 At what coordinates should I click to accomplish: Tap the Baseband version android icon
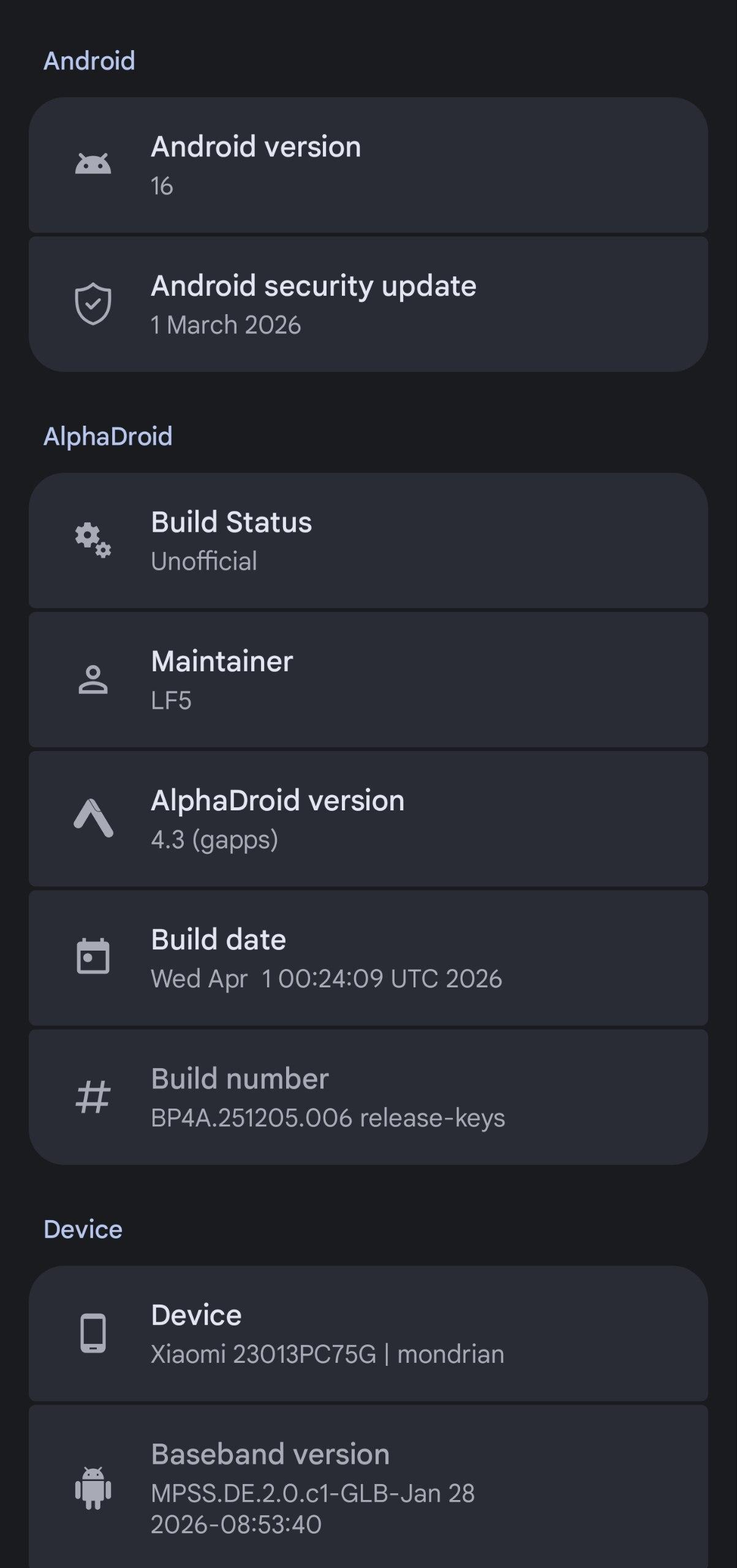tap(93, 1487)
